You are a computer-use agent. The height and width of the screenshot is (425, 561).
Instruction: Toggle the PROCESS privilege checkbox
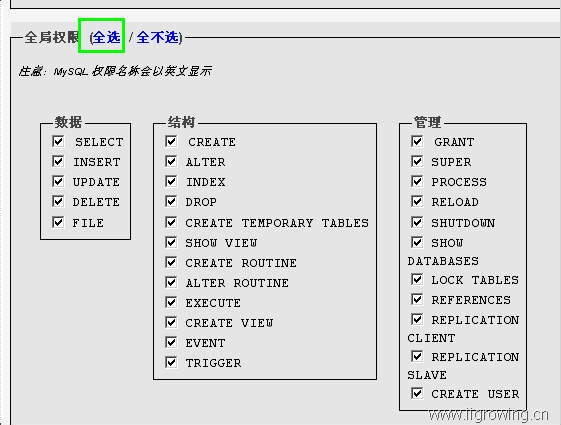pos(417,181)
